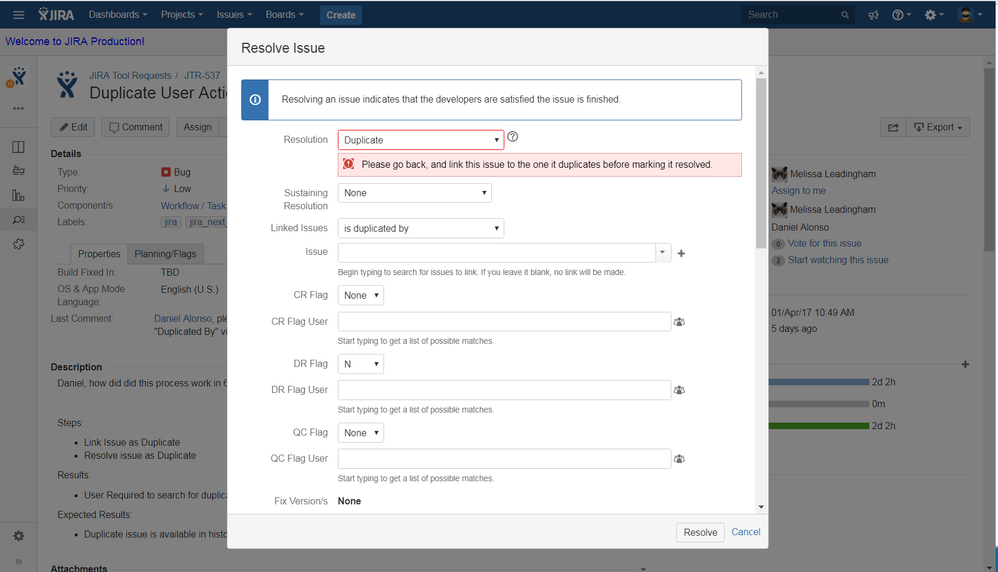The width and height of the screenshot is (998, 572).
Task: Click Vote for this issue link
Action: 824,243
